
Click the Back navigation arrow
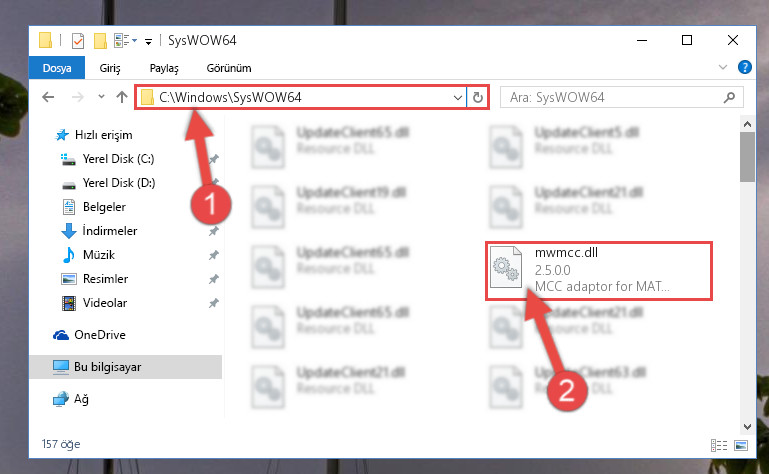tap(48, 97)
